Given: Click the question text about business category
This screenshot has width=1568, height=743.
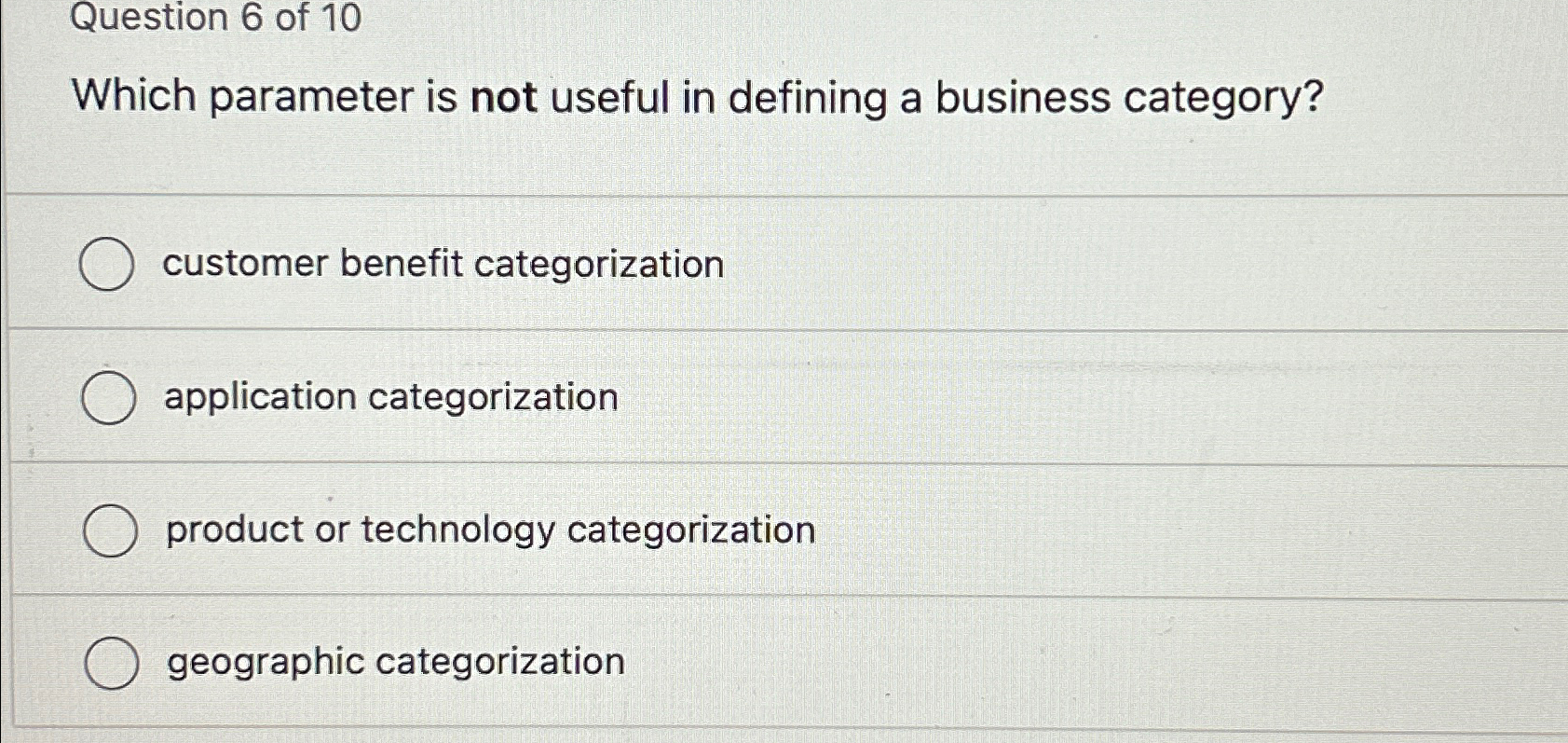Looking at the screenshot, I should [697, 96].
